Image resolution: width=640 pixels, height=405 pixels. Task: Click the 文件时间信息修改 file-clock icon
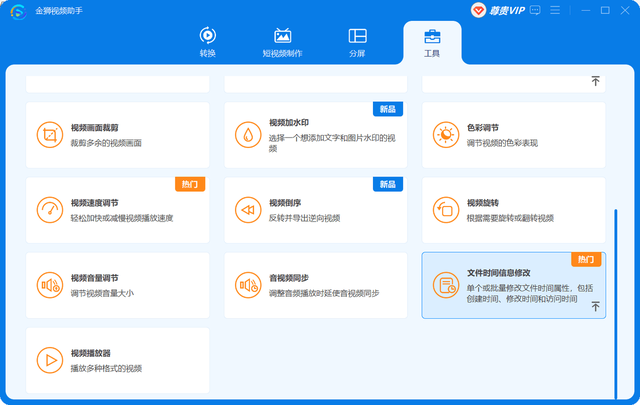(446, 285)
